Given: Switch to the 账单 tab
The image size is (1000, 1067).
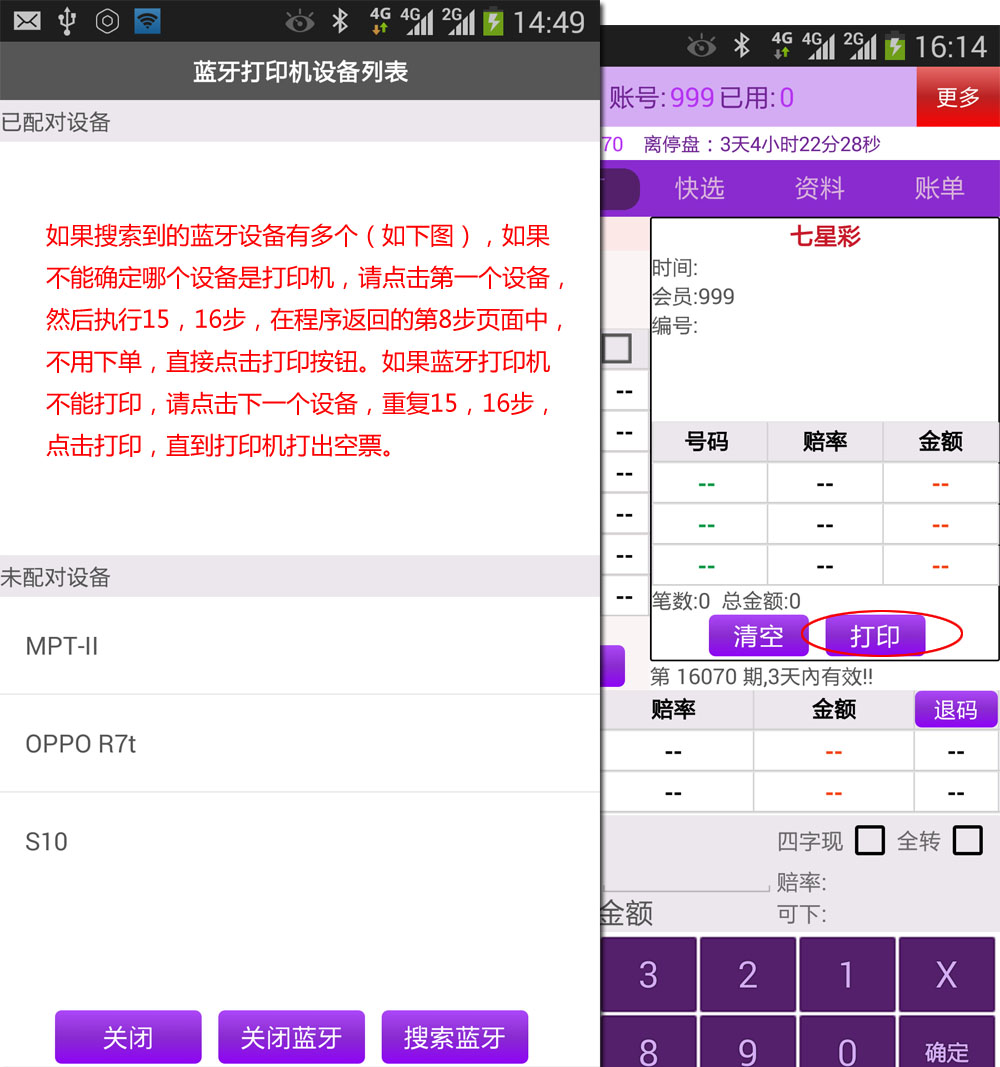Looking at the screenshot, I should pyautogui.click(x=940, y=188).
